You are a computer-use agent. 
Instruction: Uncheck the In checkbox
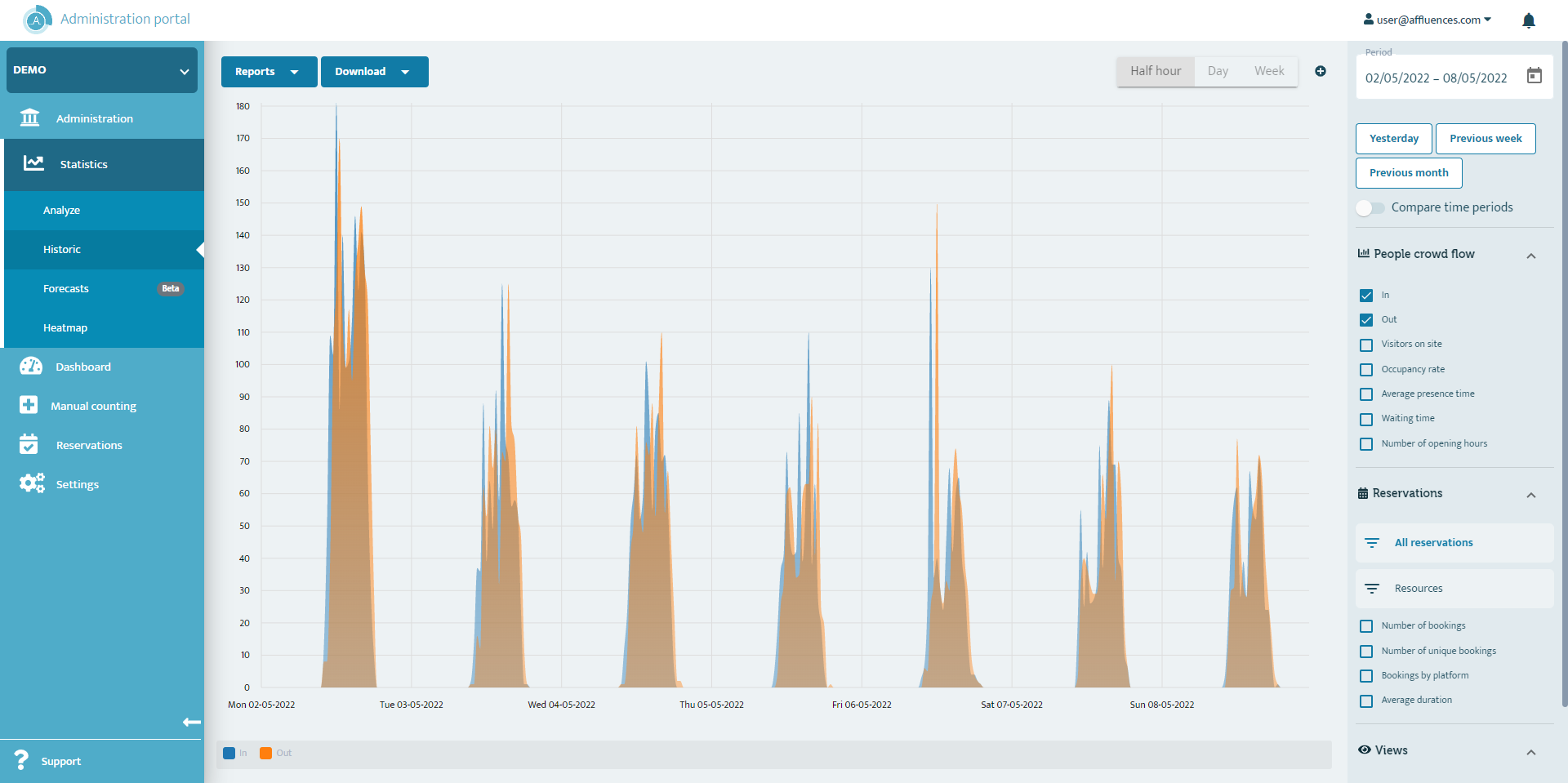point(1366,296)
